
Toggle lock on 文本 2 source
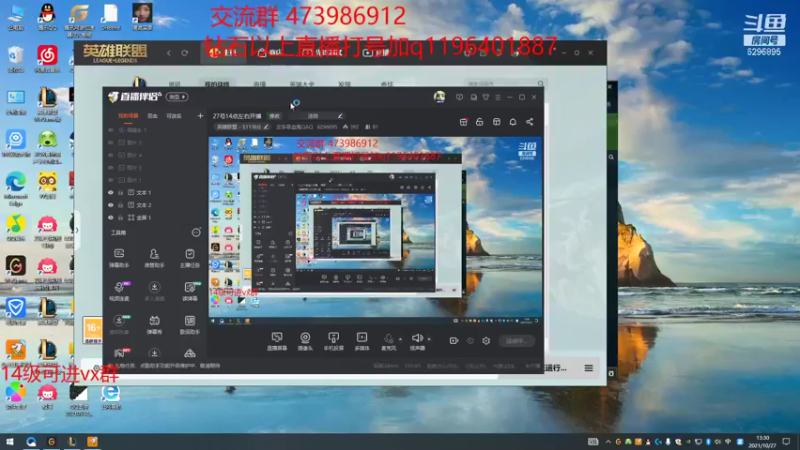121,205
